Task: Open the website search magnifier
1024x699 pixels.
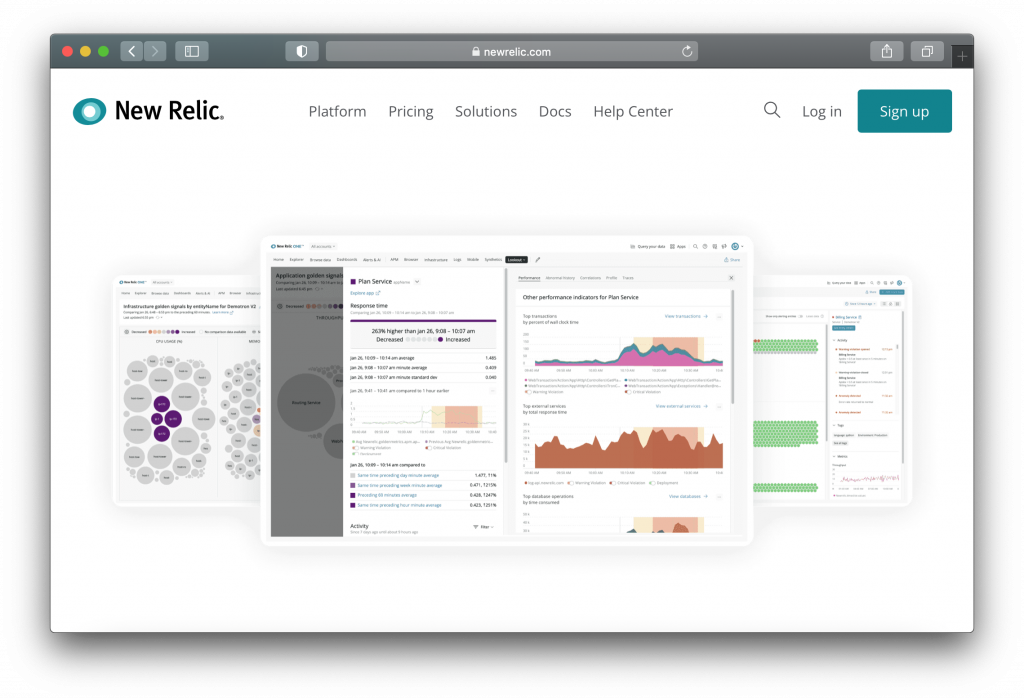Action: 772,110
